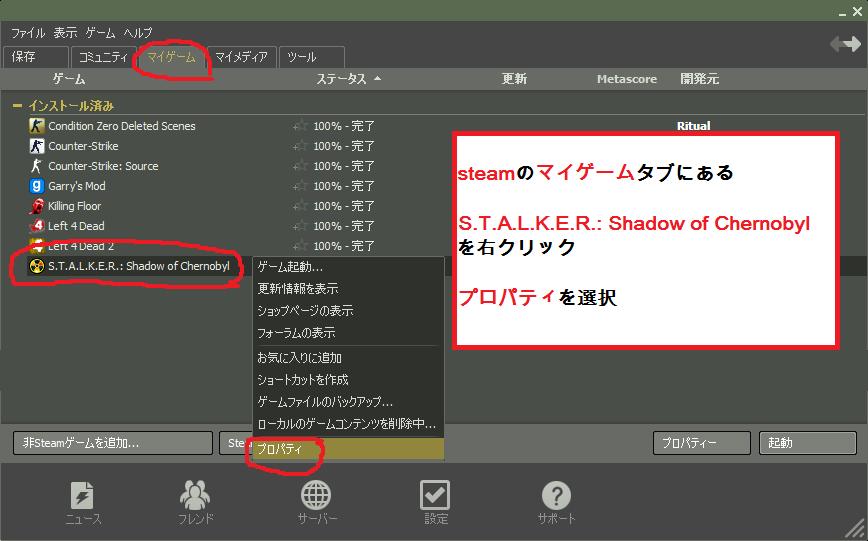Open the ヘルプ menu

point(137,33)
